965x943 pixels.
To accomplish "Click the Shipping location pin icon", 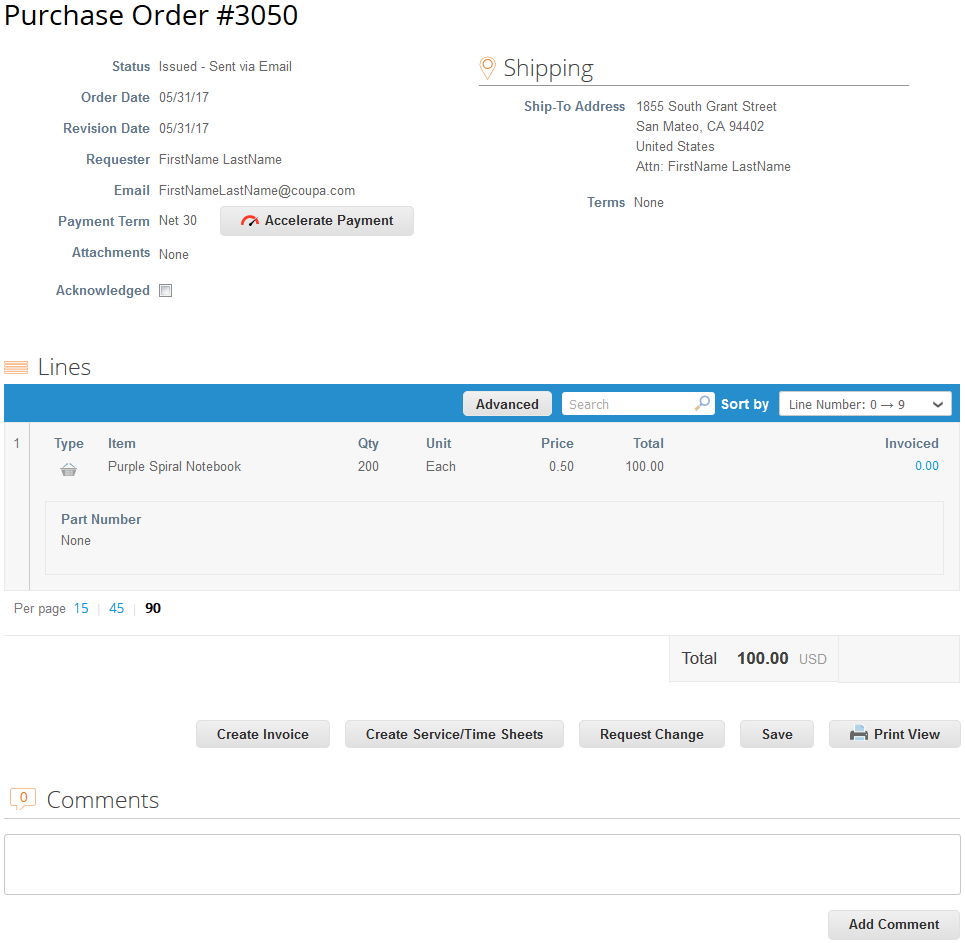I will [x=487, y=68].
